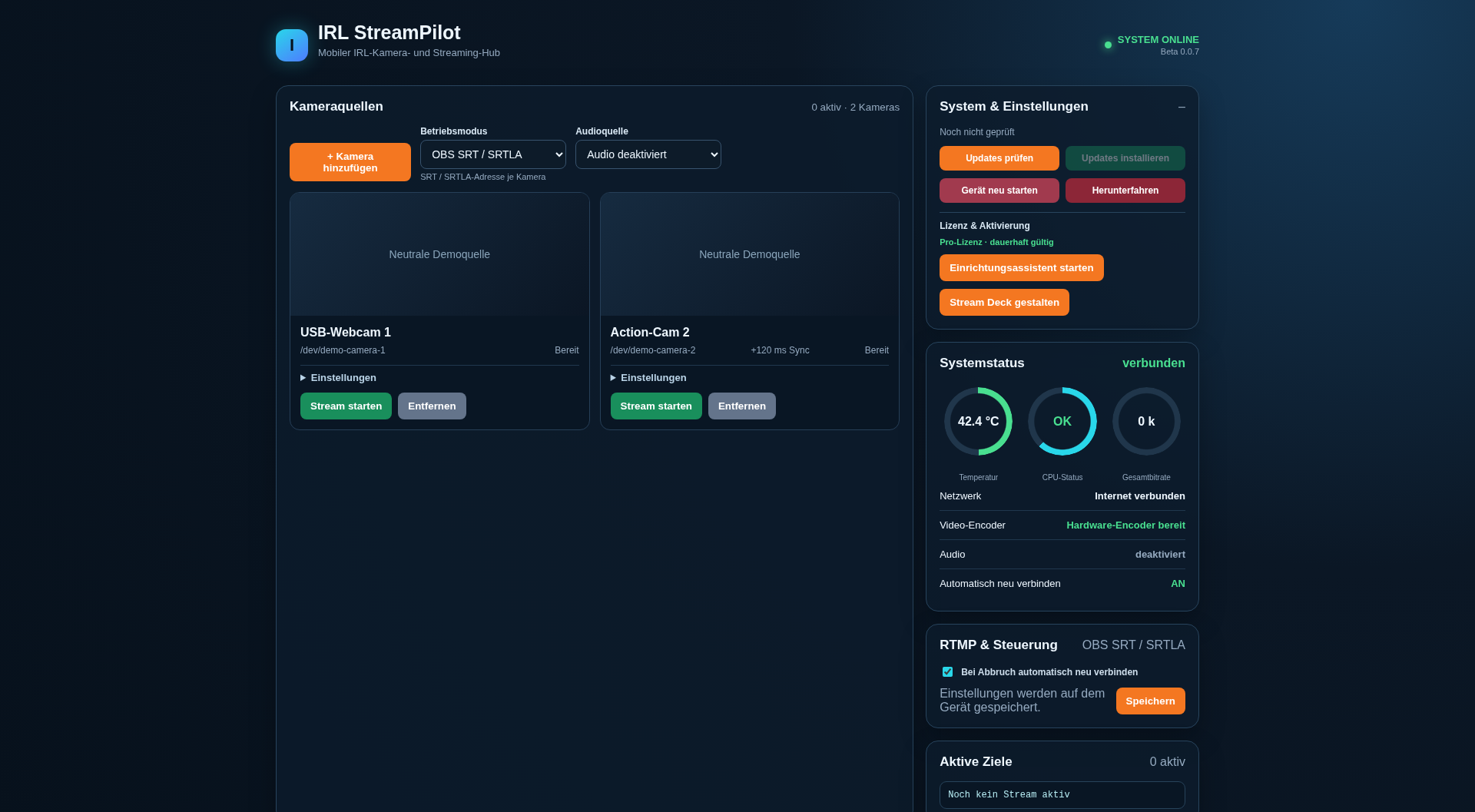This screenshot has width=1475, height=812.
Task: Expand Einstellungen for Action-Cam 2
Action: (648, 378)
